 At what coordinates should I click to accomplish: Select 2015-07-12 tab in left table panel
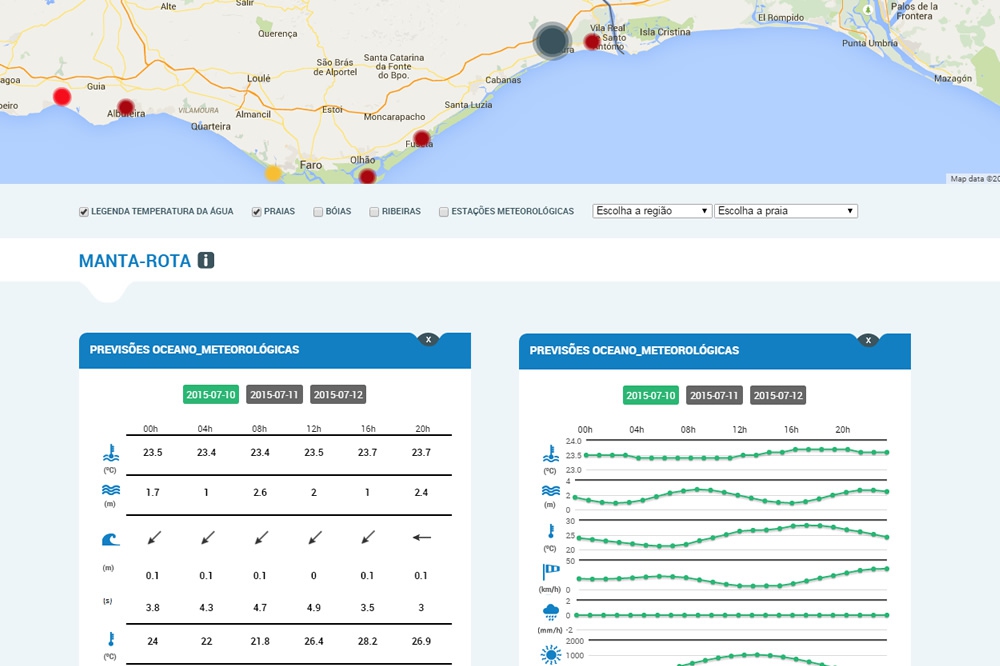[x=338, y=394]
